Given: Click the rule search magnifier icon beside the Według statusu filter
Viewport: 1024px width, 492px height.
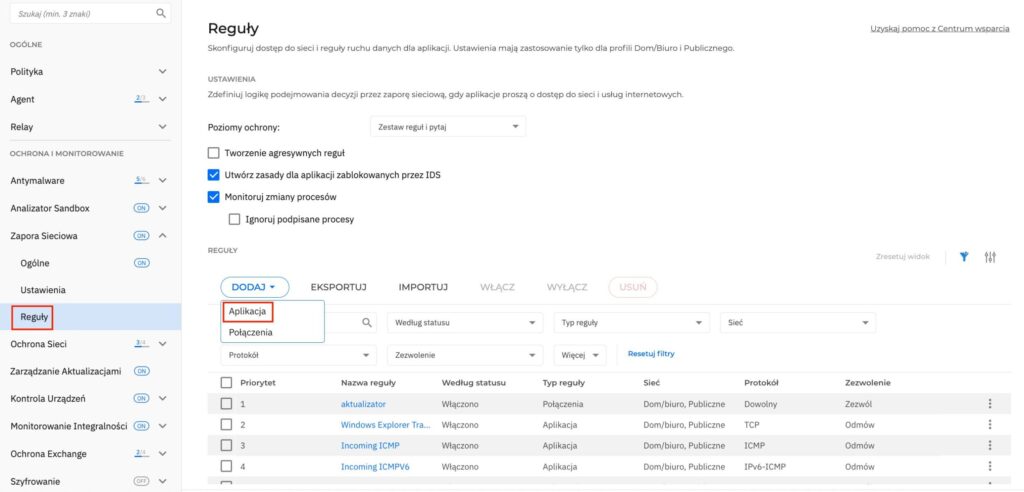Looking at the screenshot, I should [367, 322].
